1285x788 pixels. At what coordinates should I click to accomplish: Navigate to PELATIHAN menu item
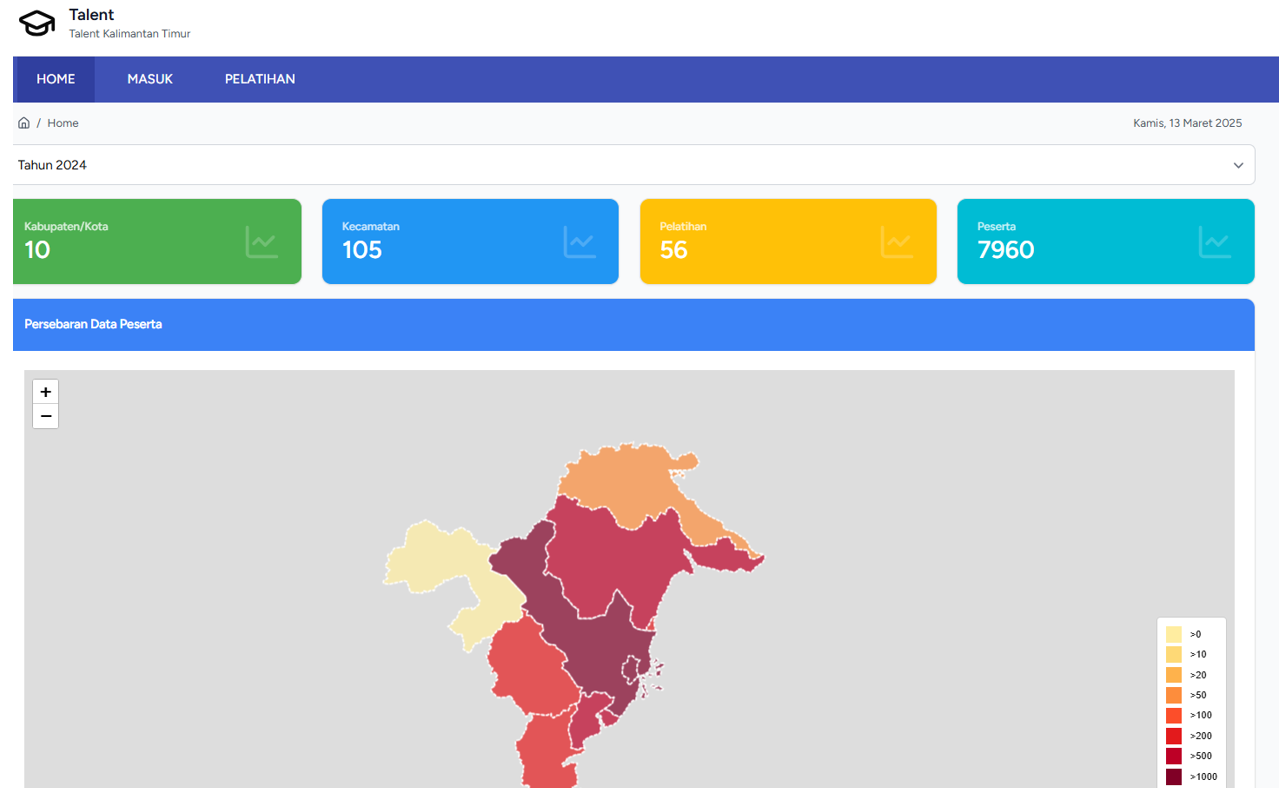pyautogui.click(x=260, y=79)
